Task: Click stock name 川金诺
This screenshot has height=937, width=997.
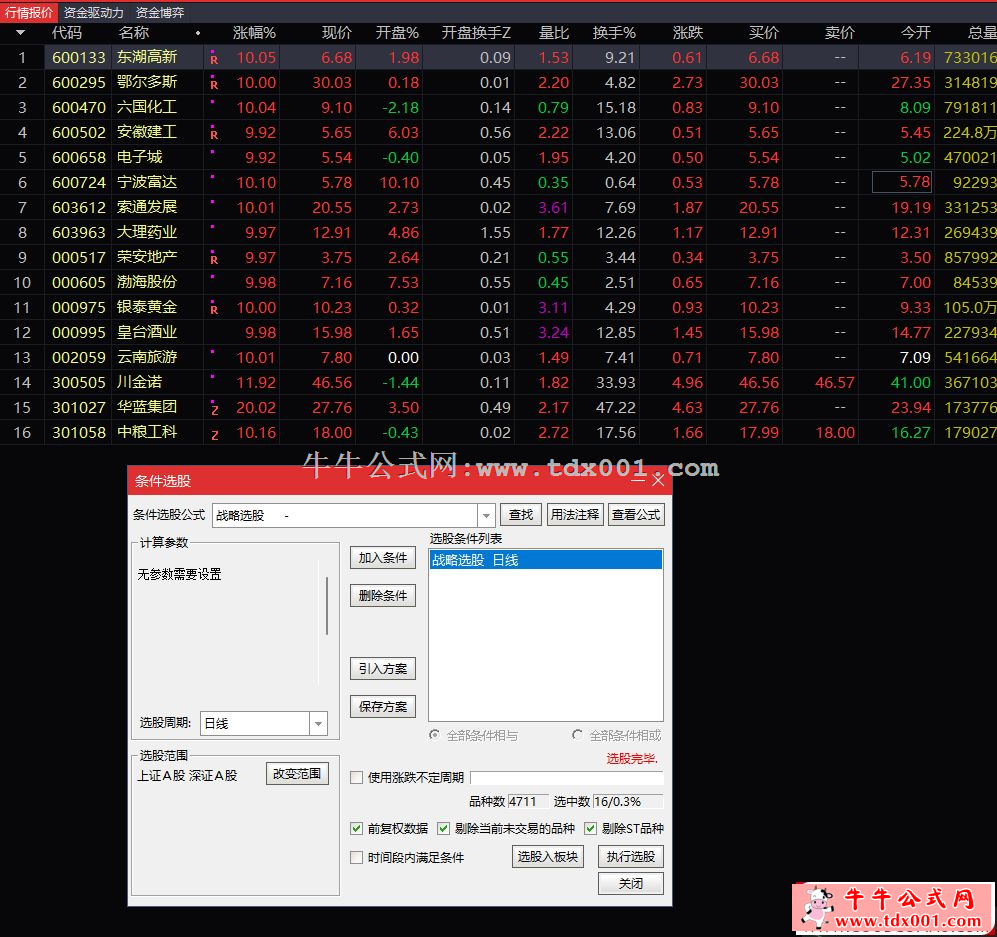Action: [x=139, y=382]
